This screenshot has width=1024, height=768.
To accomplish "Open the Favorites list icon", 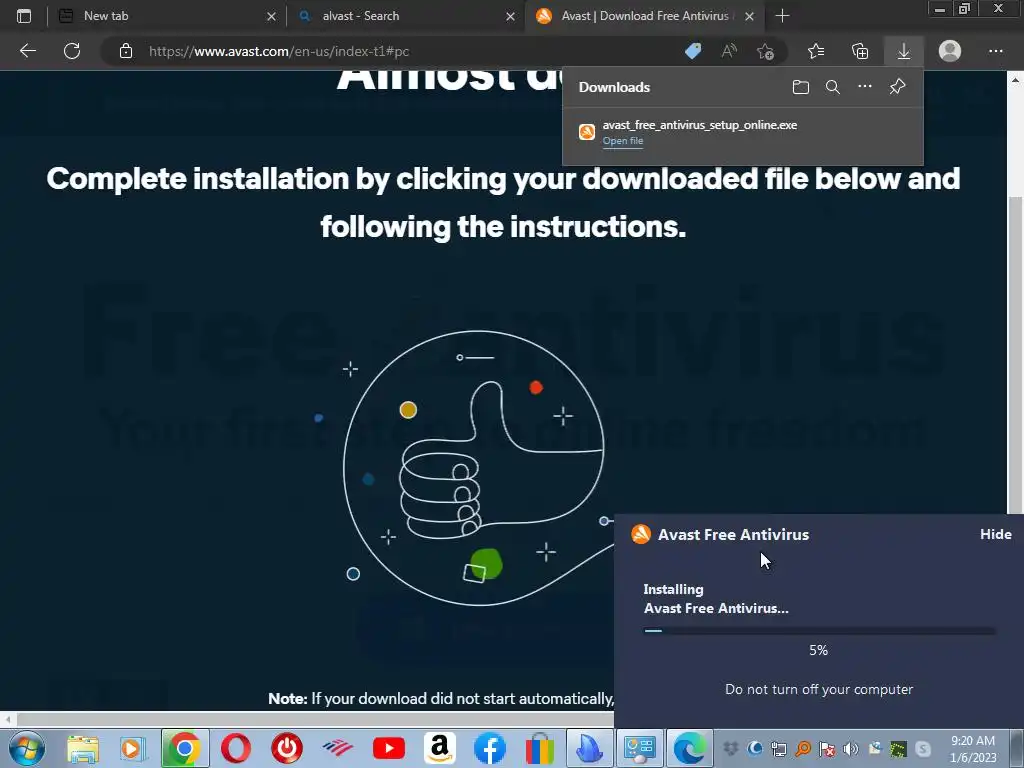I will click(816, 51).
